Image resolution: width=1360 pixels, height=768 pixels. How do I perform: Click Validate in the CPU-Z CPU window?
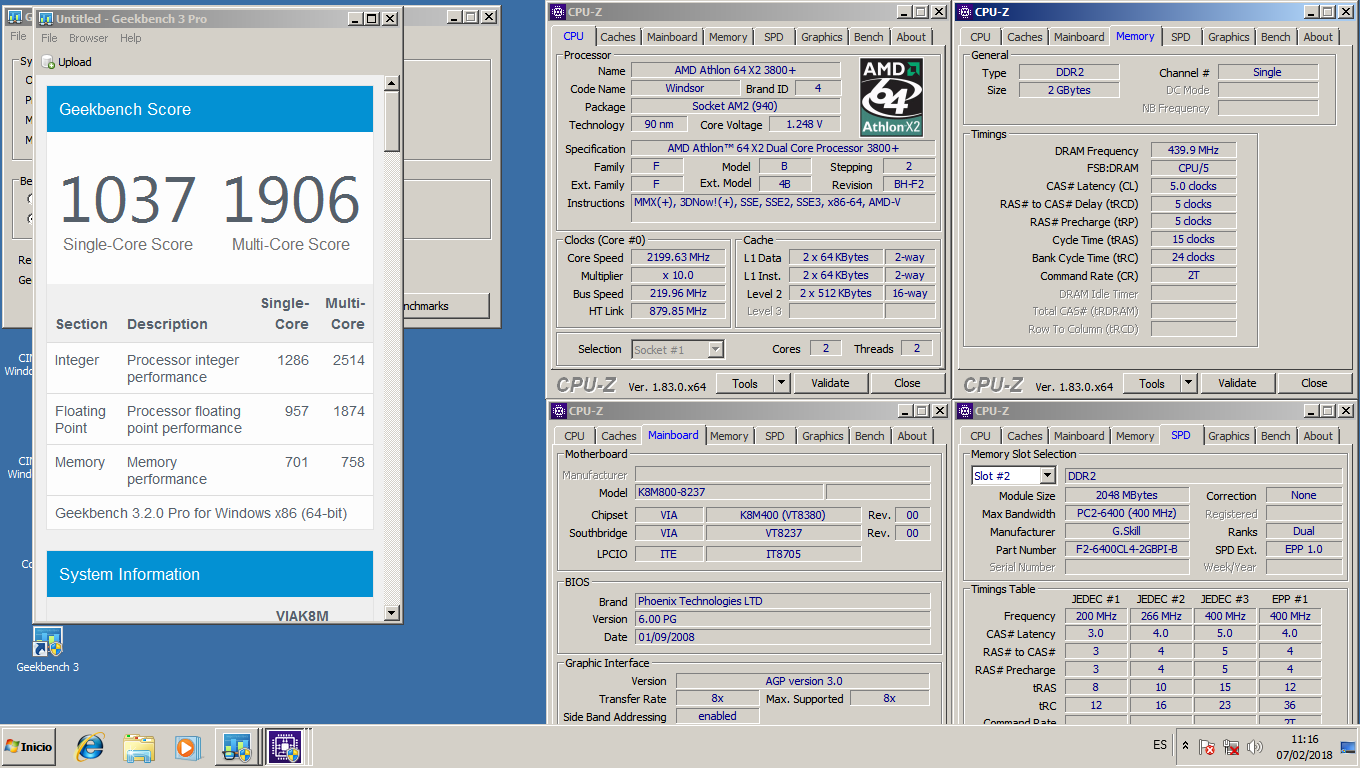click(x=830, y=383)
